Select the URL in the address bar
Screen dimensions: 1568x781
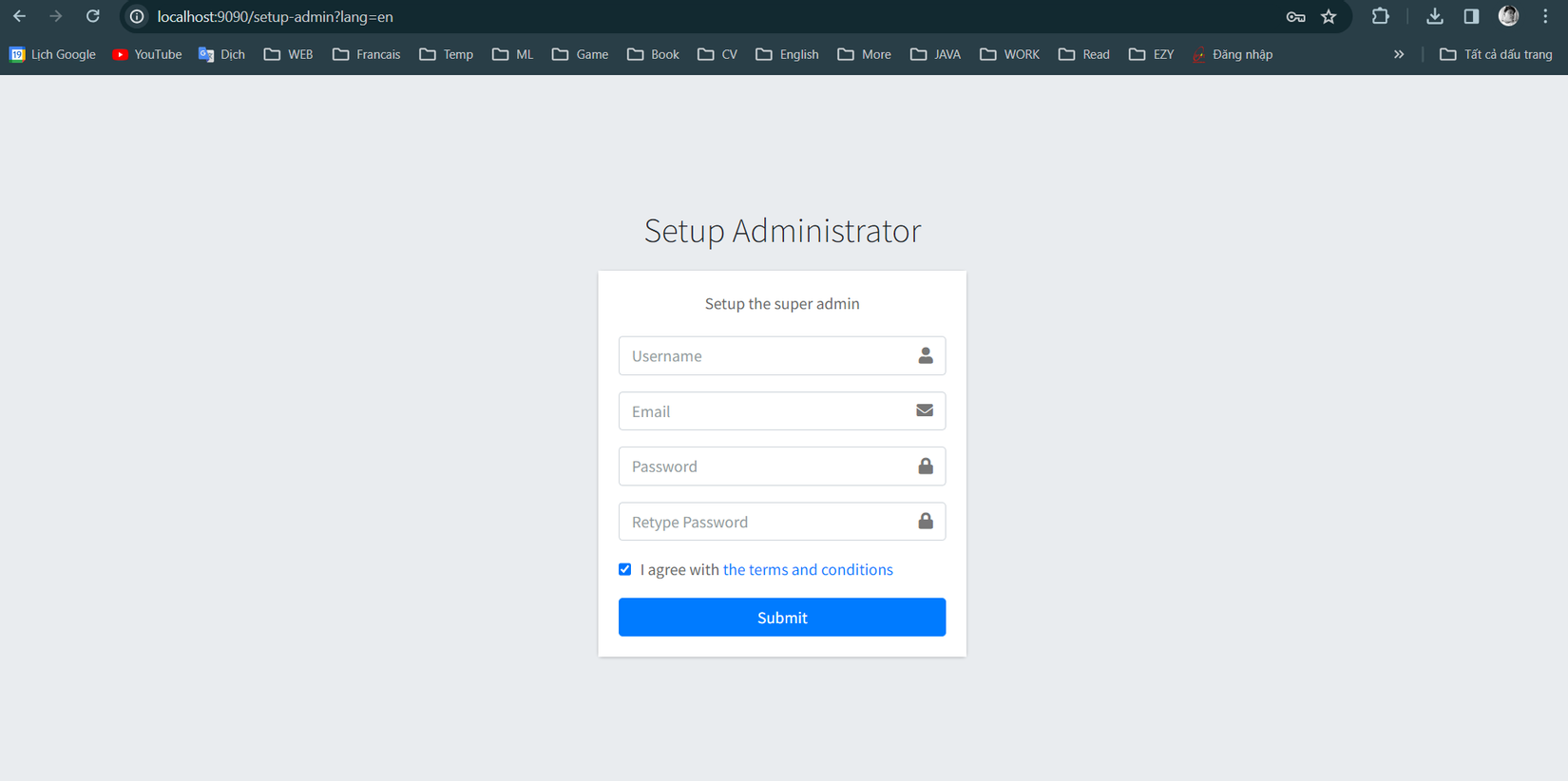pyautogui.click(x=275, y=16)
